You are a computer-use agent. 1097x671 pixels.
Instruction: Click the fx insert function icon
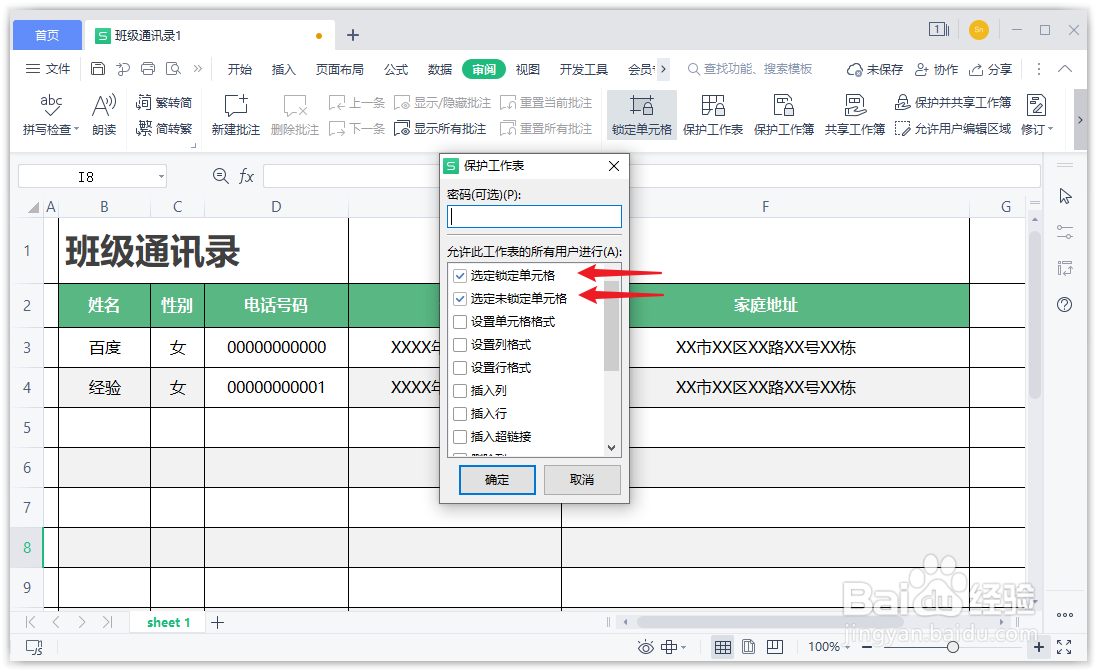pyautogui.click(x=246, y=176)
